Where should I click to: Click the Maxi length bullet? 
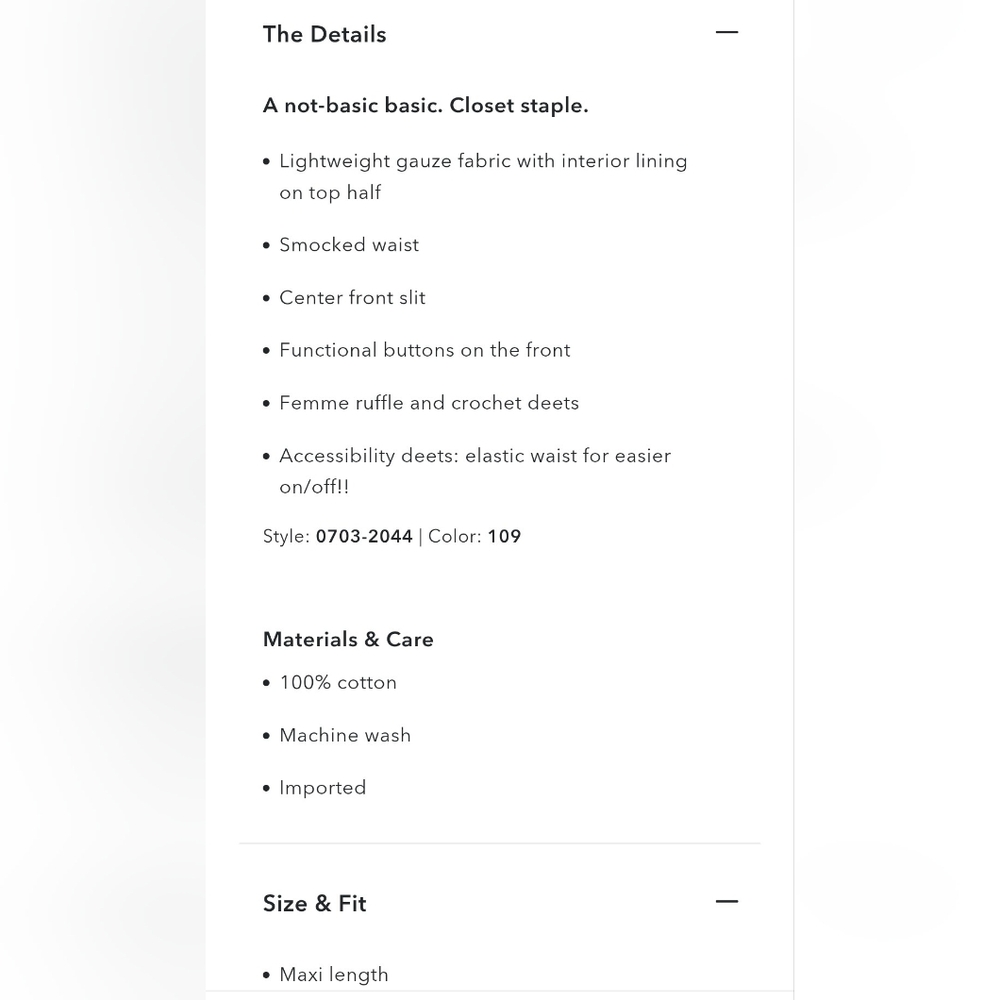coord(334,974)
